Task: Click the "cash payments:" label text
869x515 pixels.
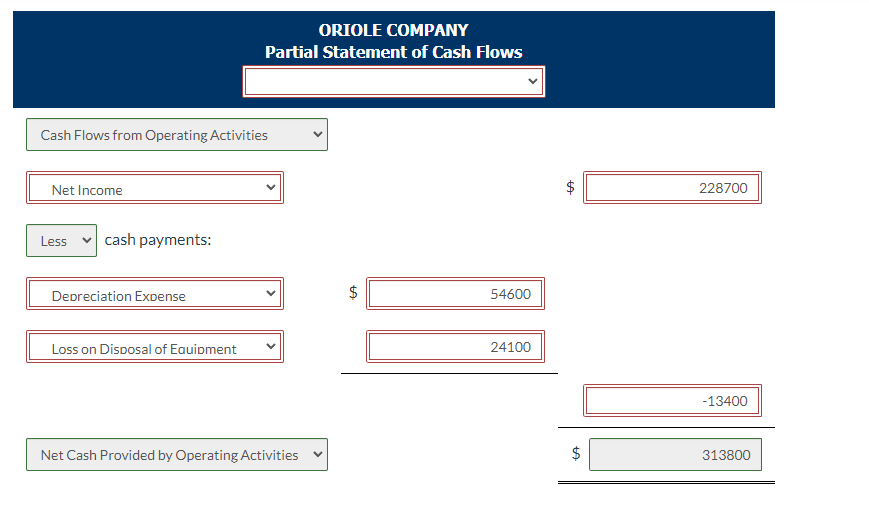Action: [158, 240]
